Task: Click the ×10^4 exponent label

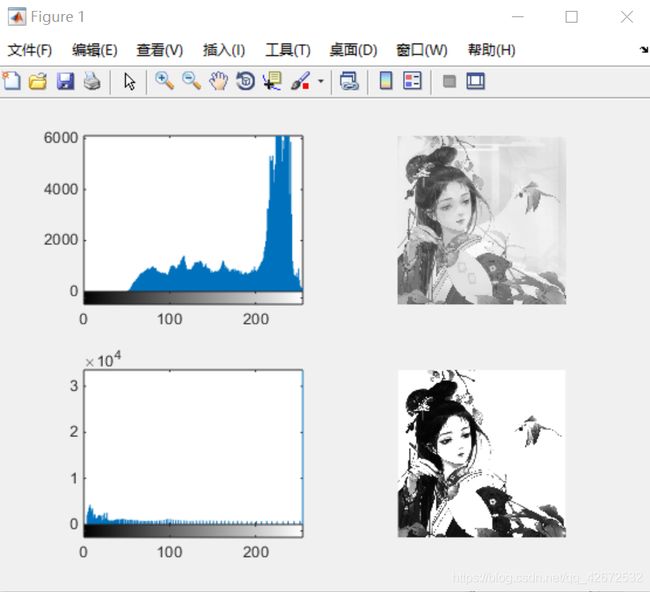Action: click(x=103, y=360)
